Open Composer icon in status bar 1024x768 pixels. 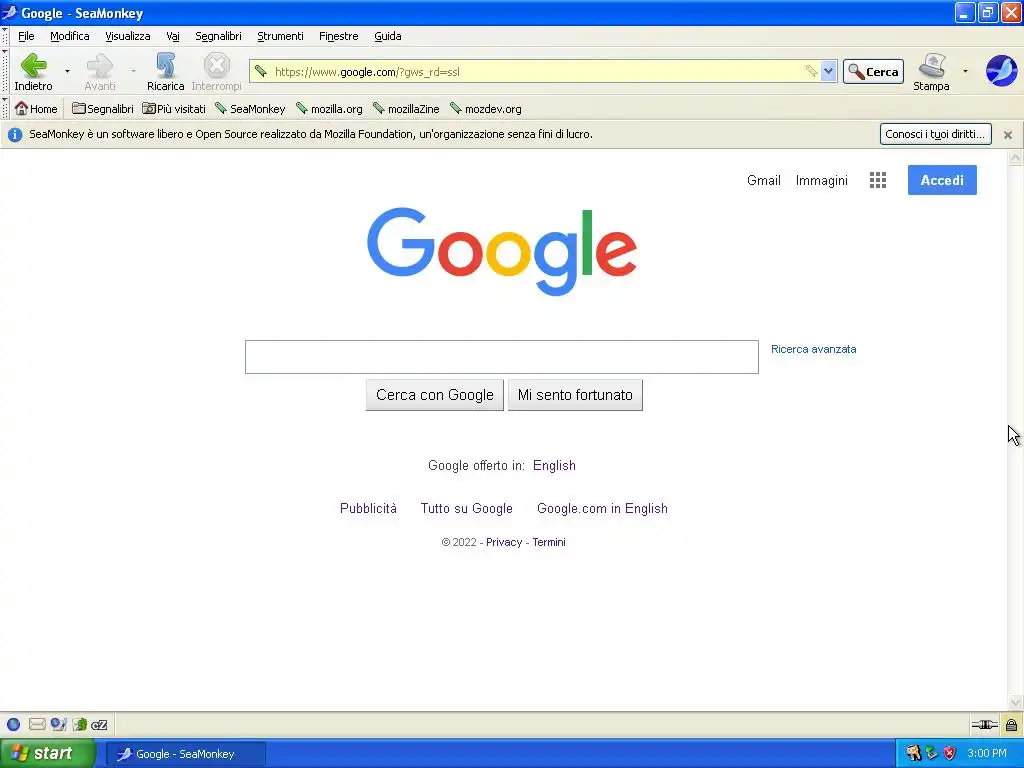(x=59, y=724)
